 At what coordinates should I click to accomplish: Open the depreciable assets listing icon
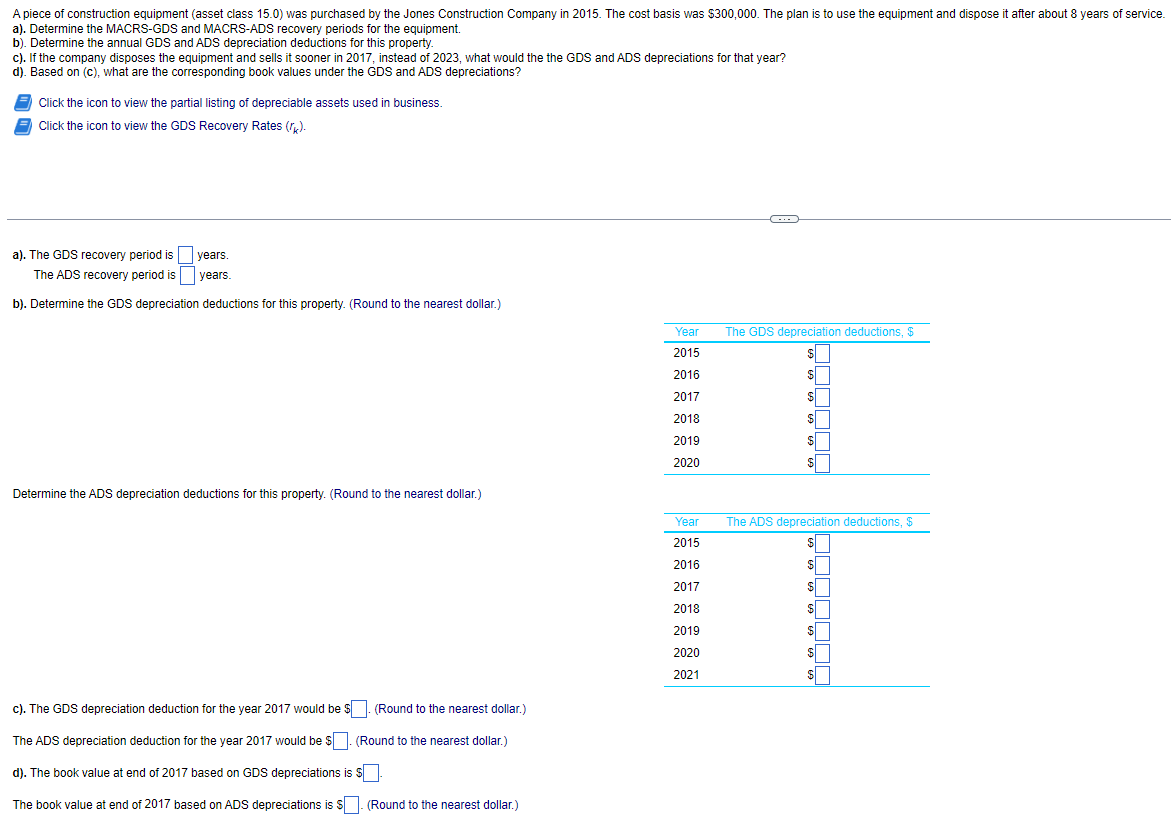tap(23, 102)
